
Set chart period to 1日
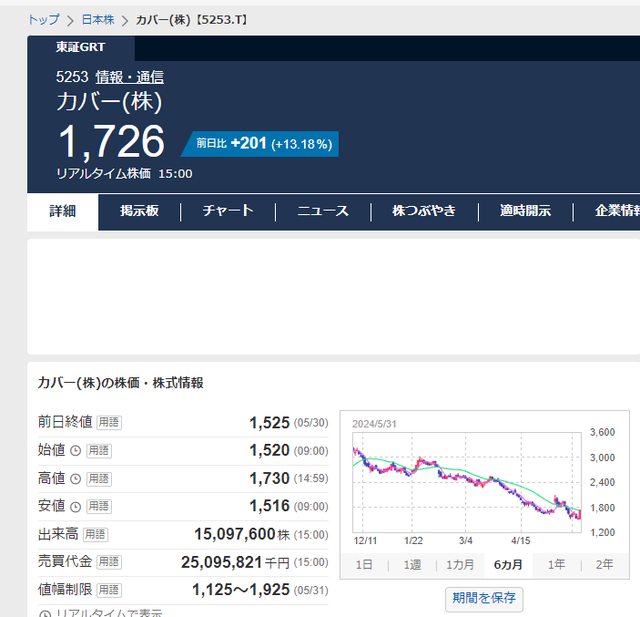pos(364,565)
